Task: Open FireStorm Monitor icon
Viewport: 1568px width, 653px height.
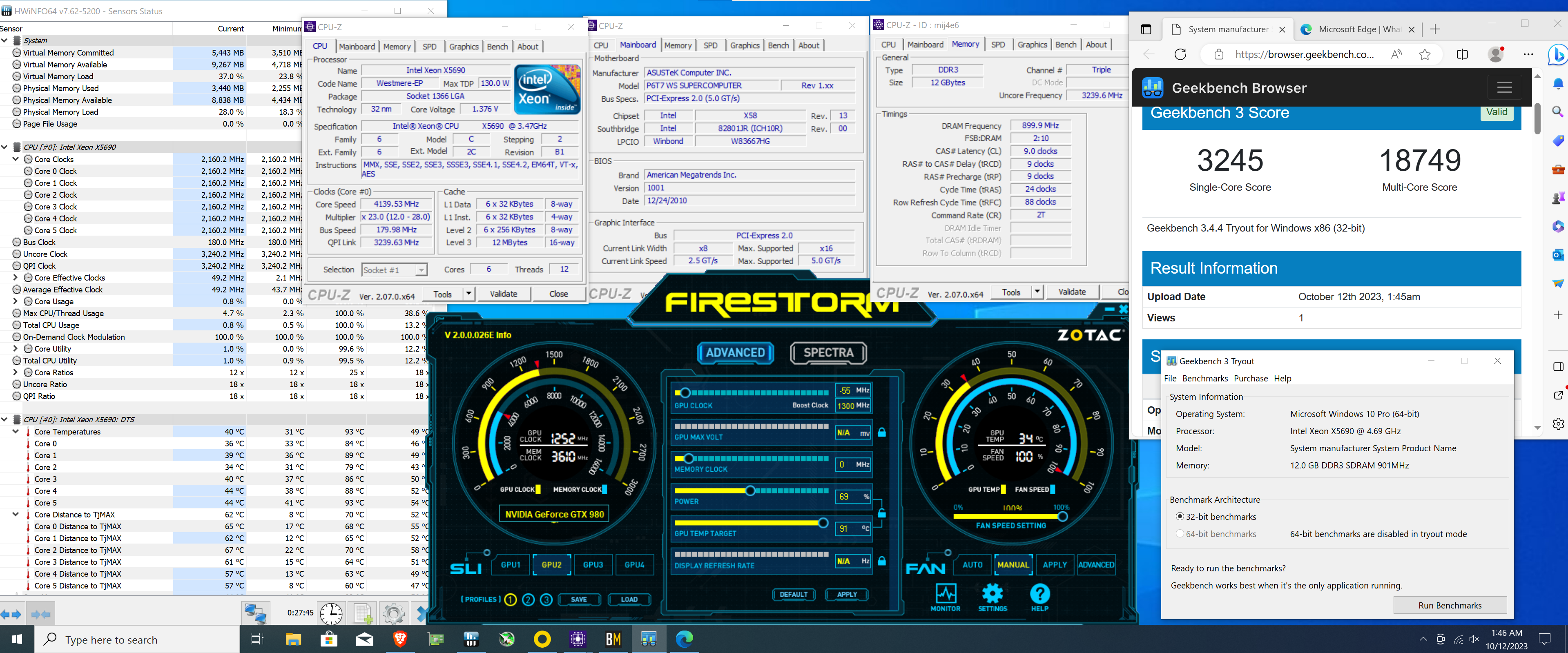Action: tap(945, 597)
